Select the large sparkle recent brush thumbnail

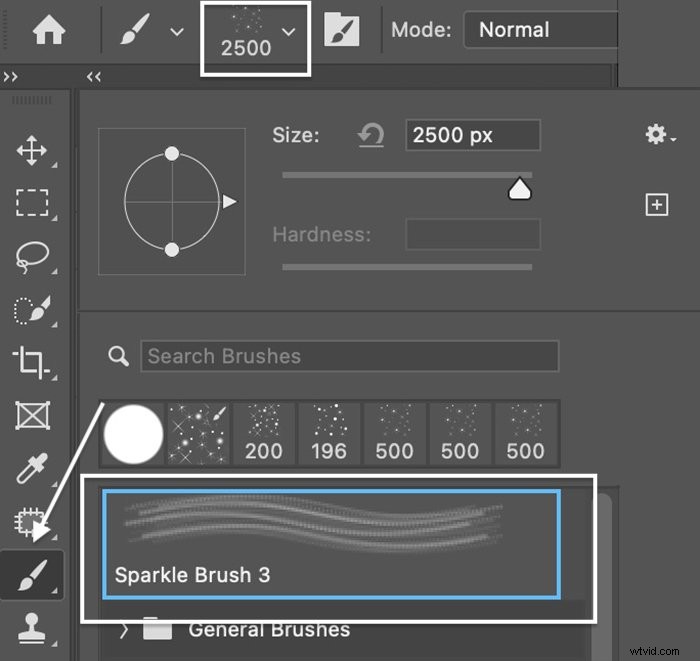pyautogui.click(x=198, y=434)
